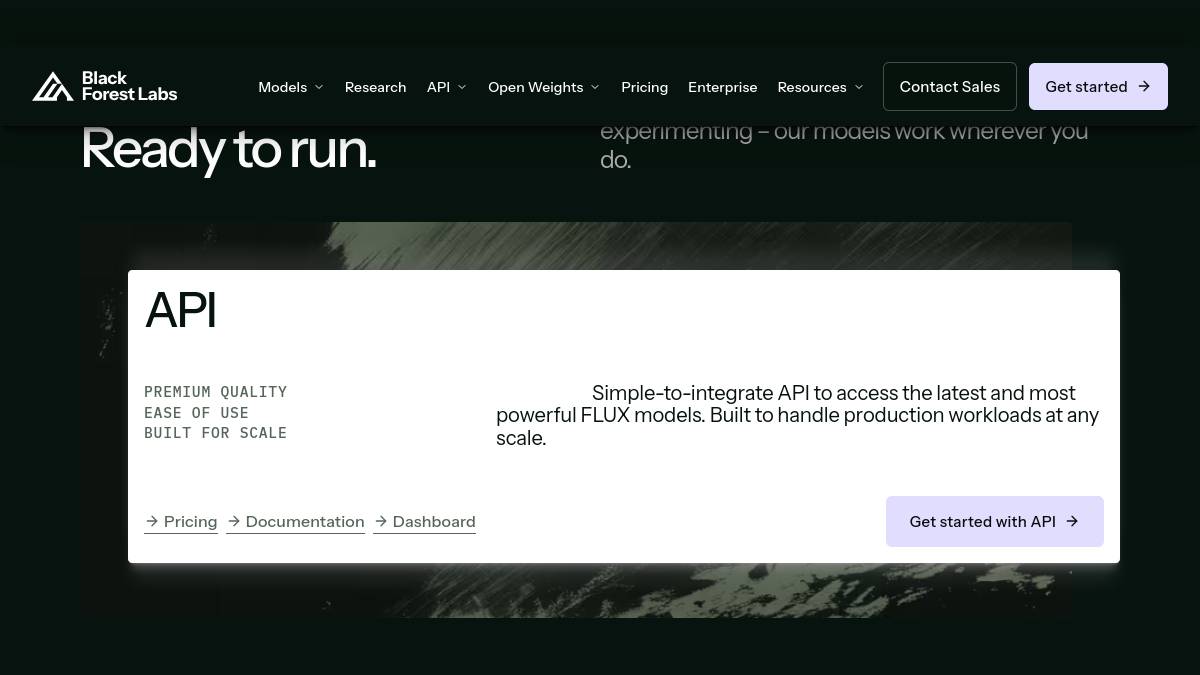Navigate to the Enterprise page
This screenshot has height=675, width=1200.
click(x=722, y=87)
